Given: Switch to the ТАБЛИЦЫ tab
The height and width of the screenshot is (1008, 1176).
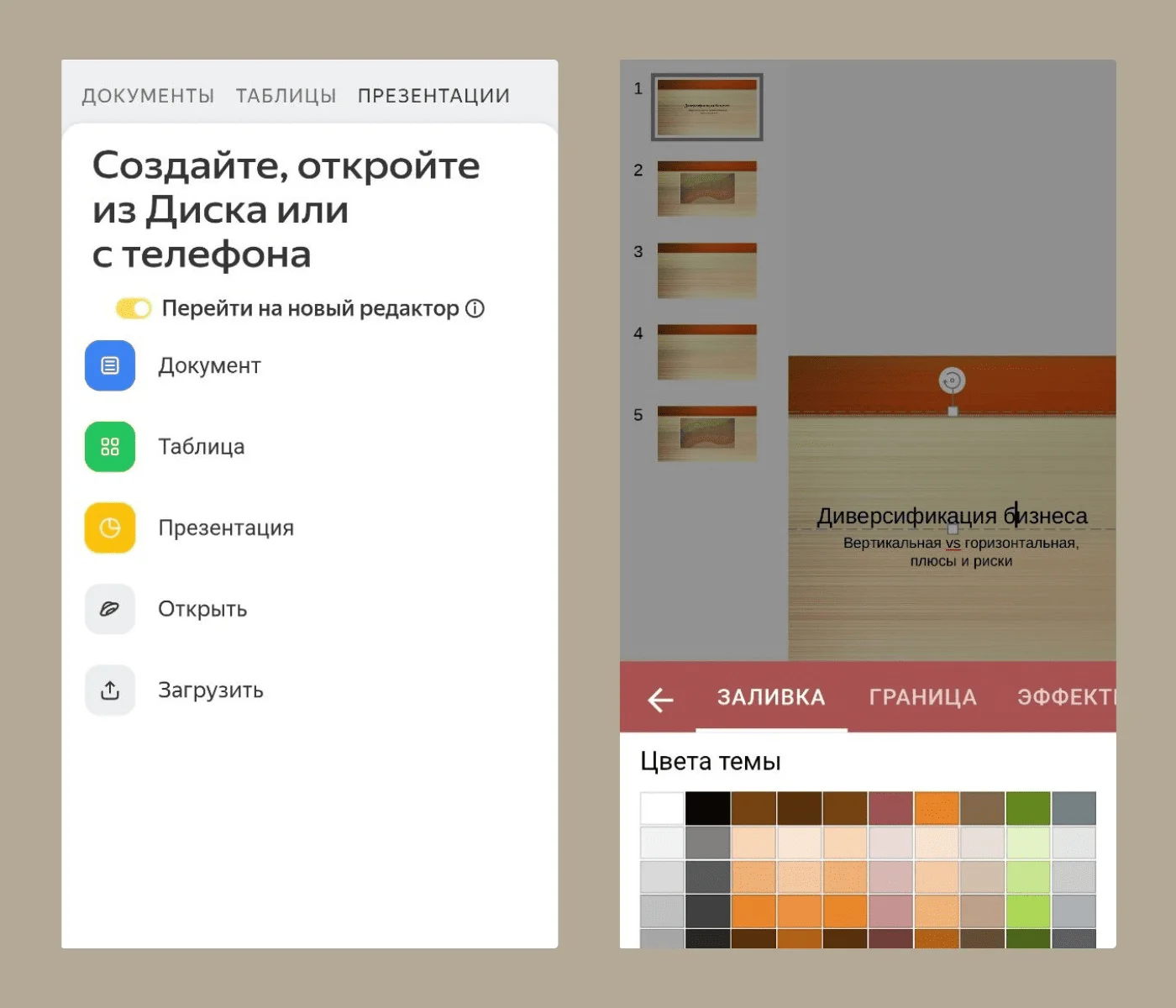Looking at the screenshot, I should pyautogui.click(x=286, y=96).
